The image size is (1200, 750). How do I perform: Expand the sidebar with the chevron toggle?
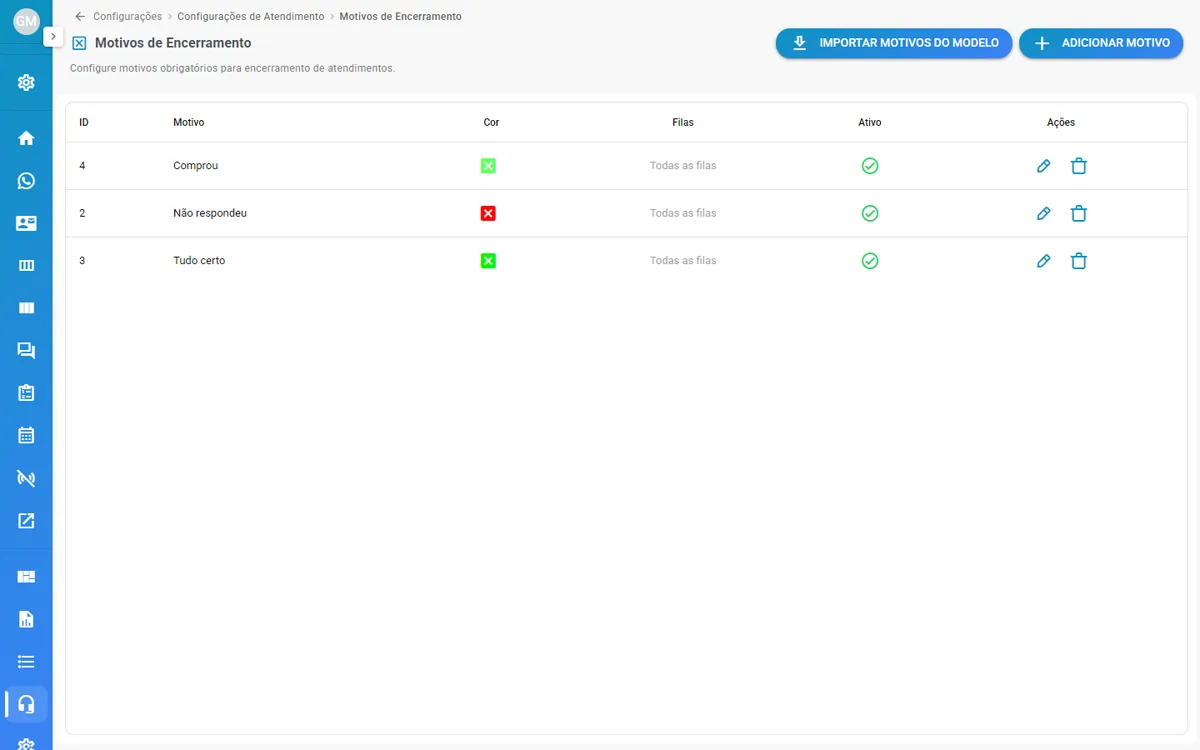pos(53,36)
